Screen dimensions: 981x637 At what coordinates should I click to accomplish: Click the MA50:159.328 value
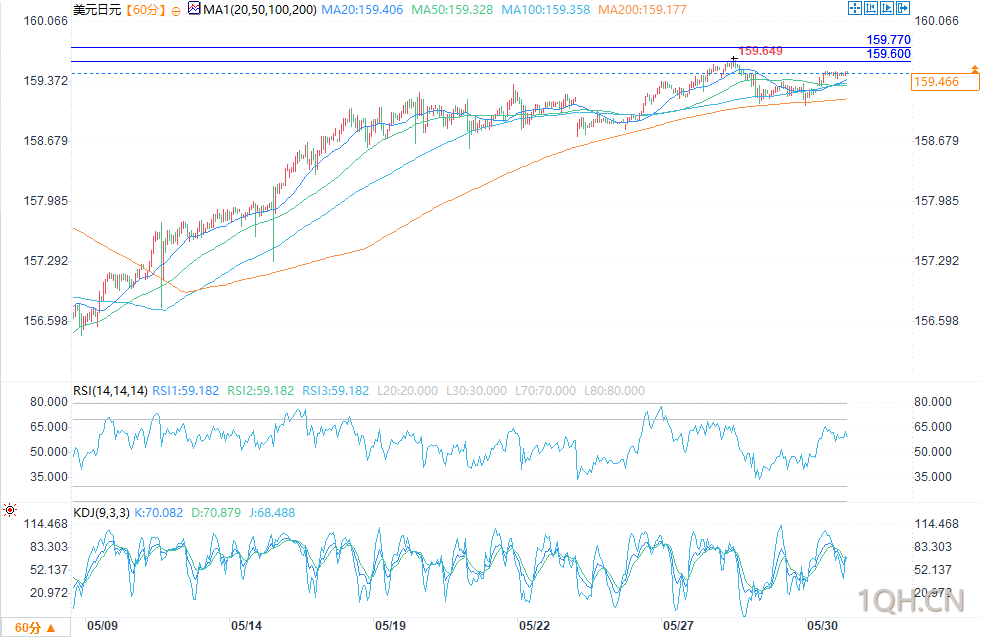pyautogui.click(x=452, y=10)
